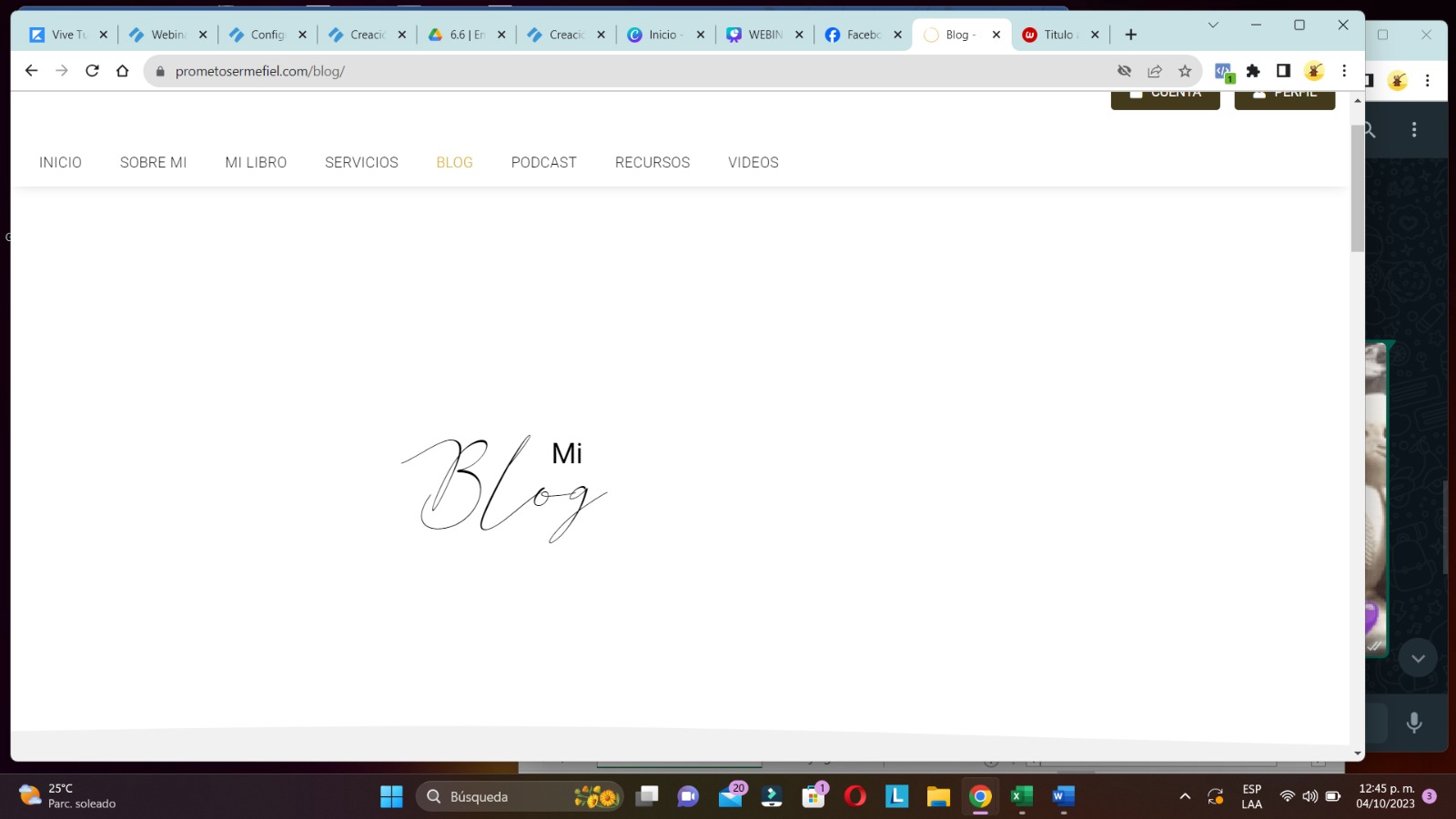Click the PERFIL button
The image size is (1456, 819).
coord(1285,100)
